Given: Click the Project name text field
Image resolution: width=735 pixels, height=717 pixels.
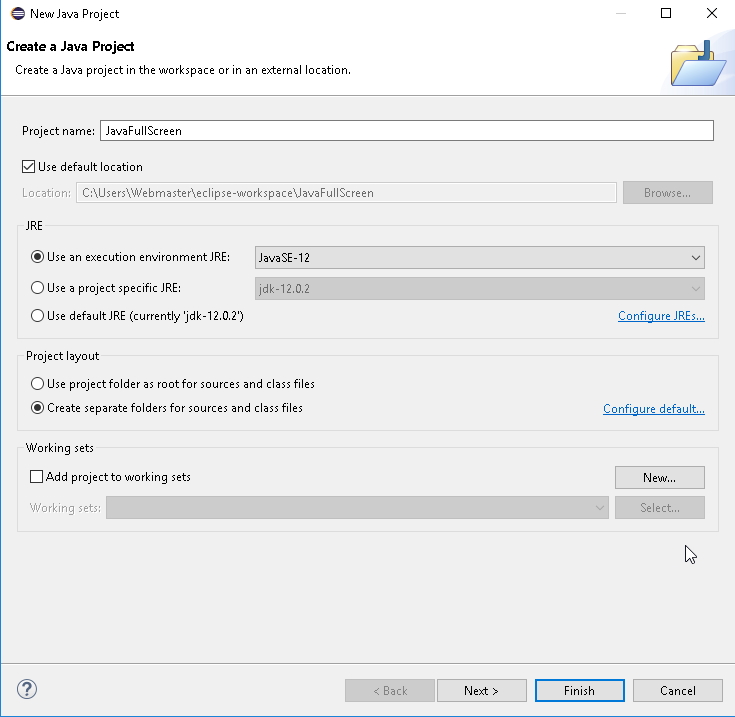Looking at the screenshot, I should 406,131.
